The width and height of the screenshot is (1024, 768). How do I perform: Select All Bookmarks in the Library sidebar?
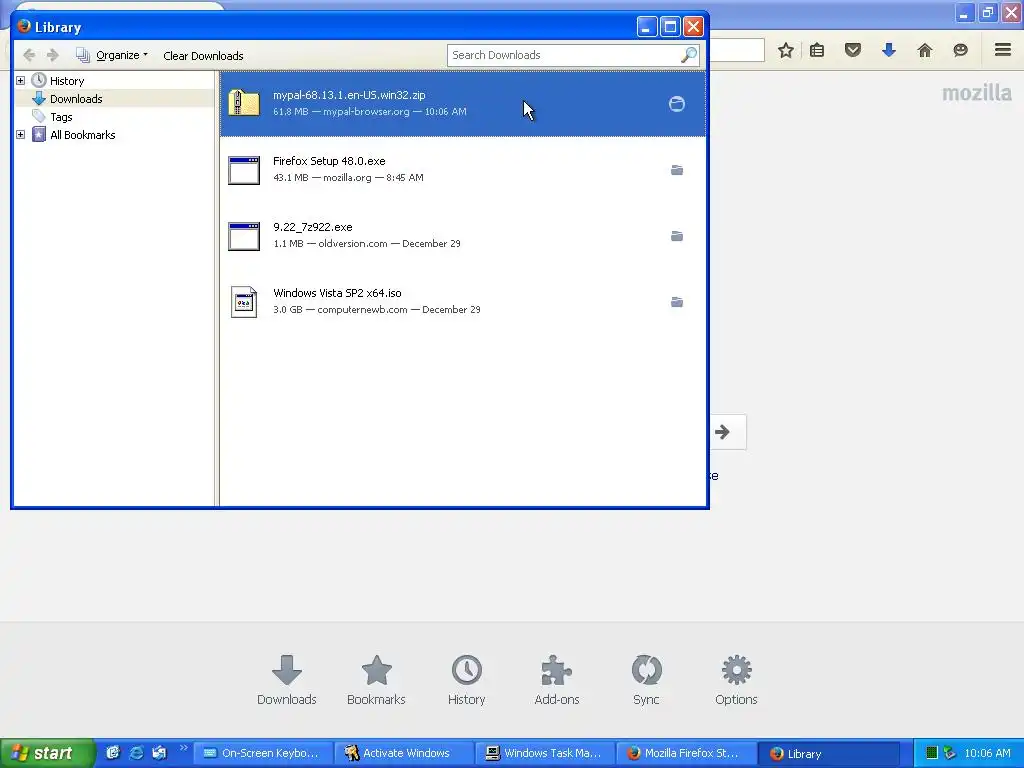[82, 135]
